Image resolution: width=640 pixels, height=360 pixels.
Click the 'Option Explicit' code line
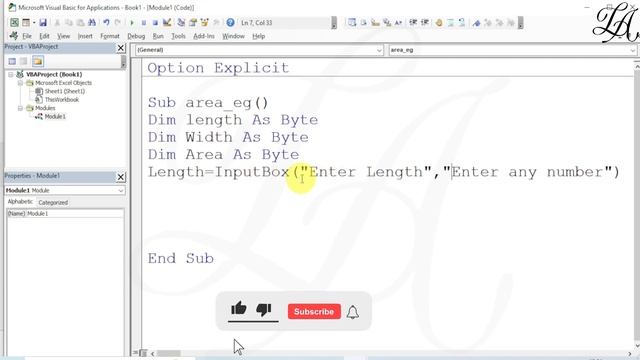(x=218, y=68)
